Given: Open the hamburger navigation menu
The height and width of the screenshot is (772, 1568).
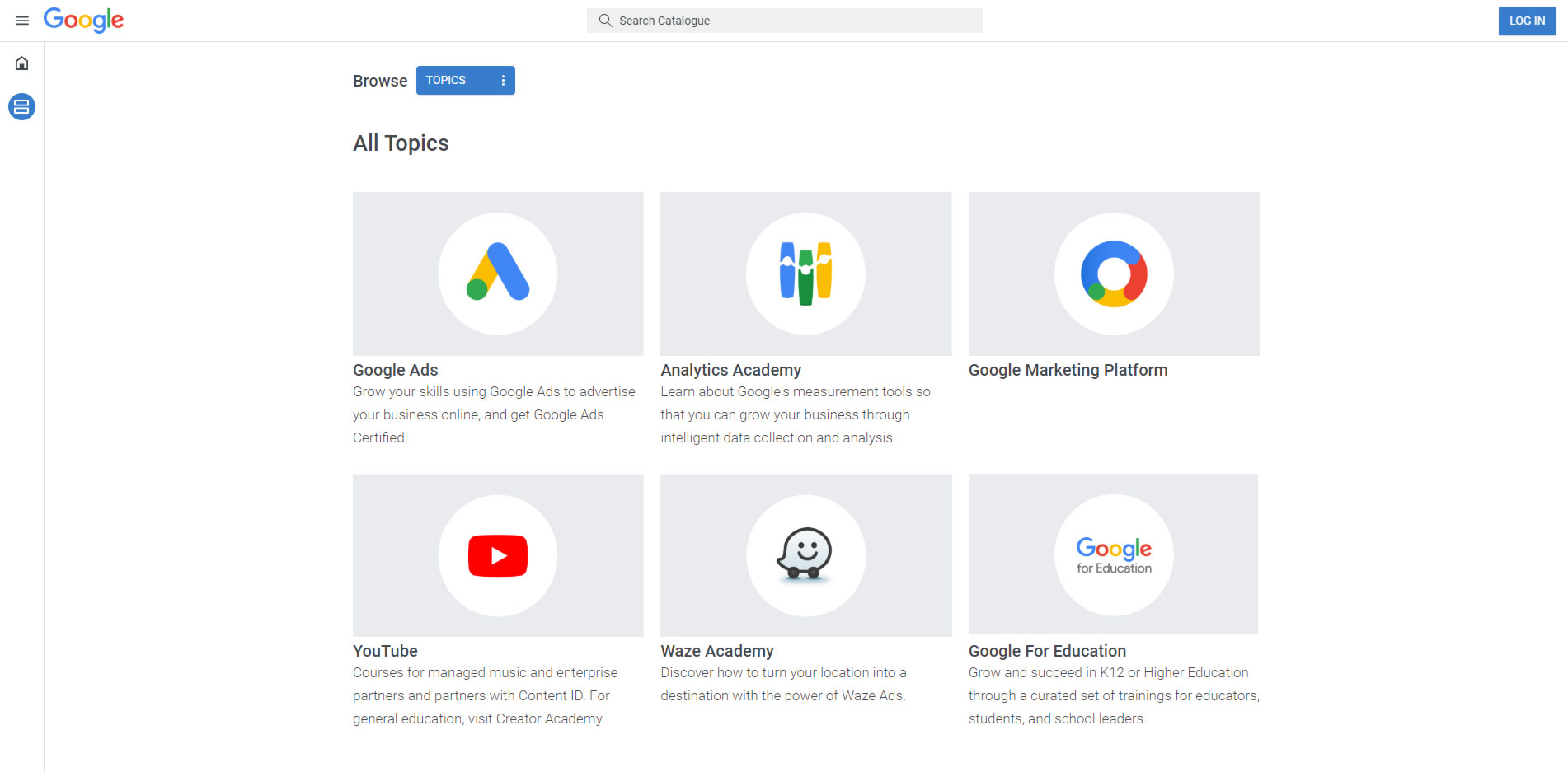Looking at the screenshot, I should coord(22,21).
